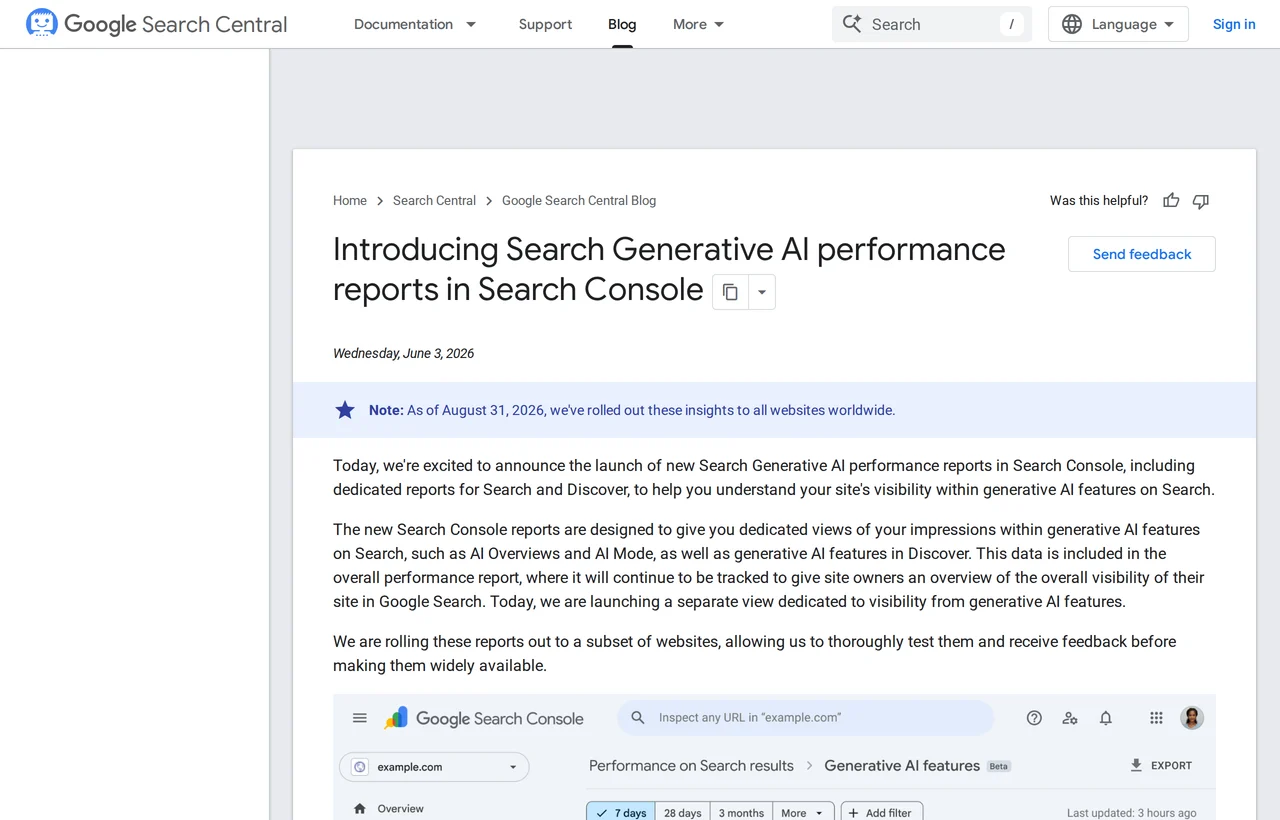Click the date "Wednesday, June 3, 2026"
The width and height of the screenshot is (1280, 820).
(x=404, y=353)
